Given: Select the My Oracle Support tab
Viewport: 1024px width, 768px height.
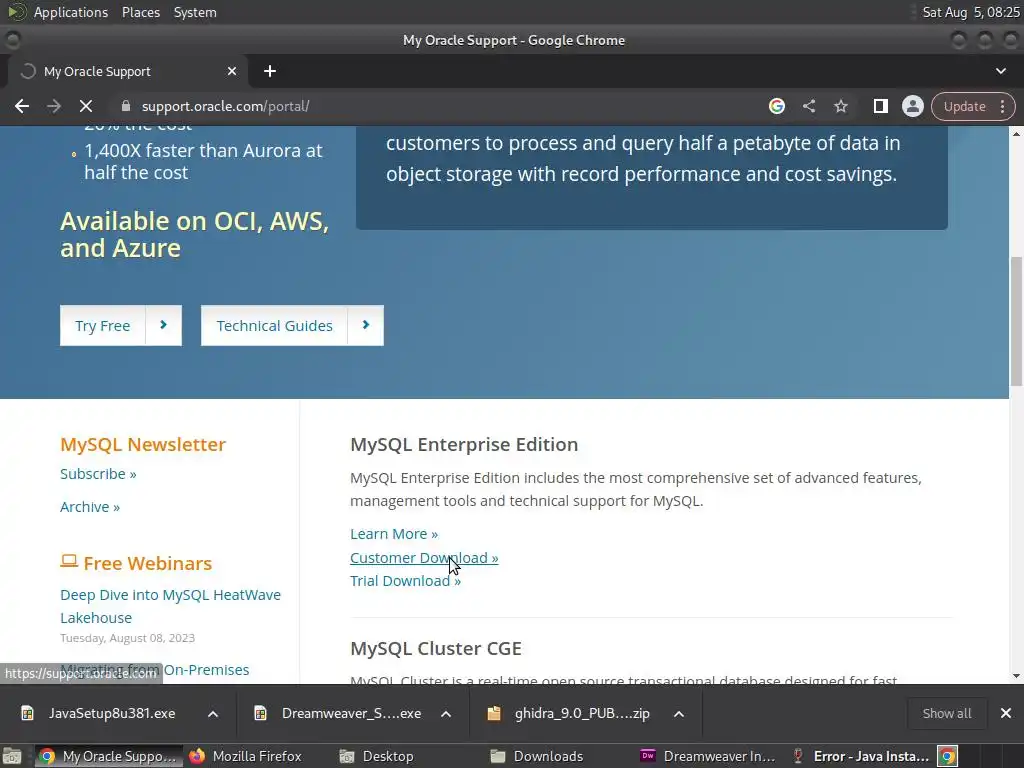Looking at the screenshot, I should point(127,71).
